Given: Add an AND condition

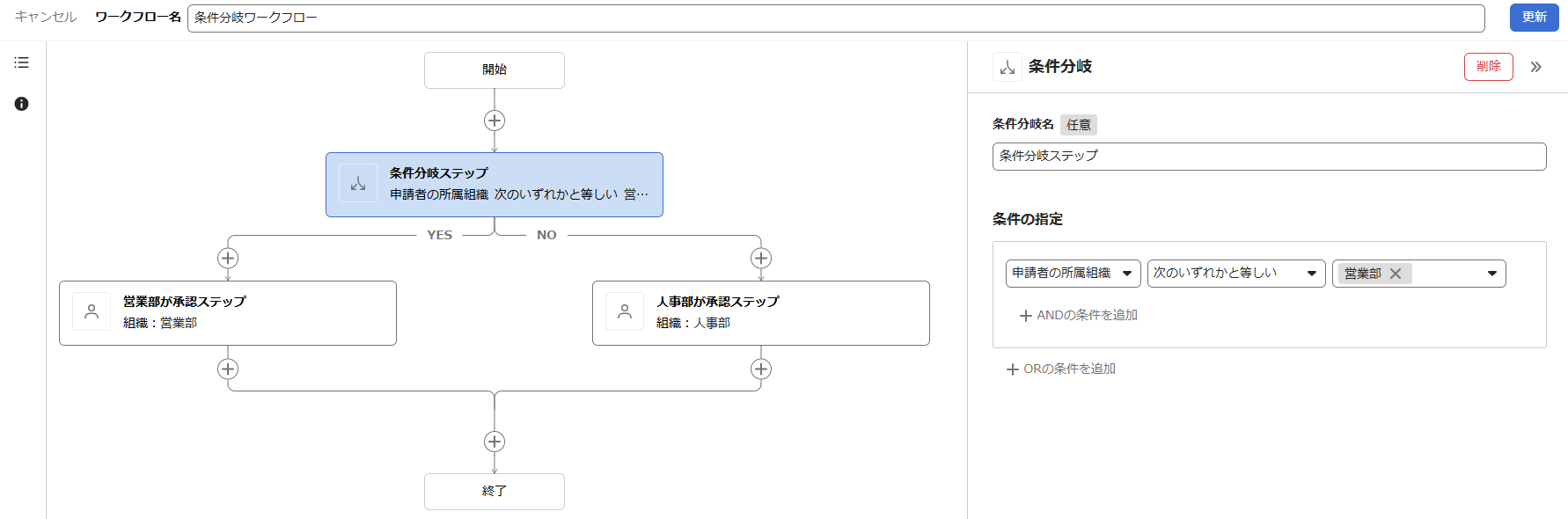Looking at the screenshot, I should pos(1079,315).
